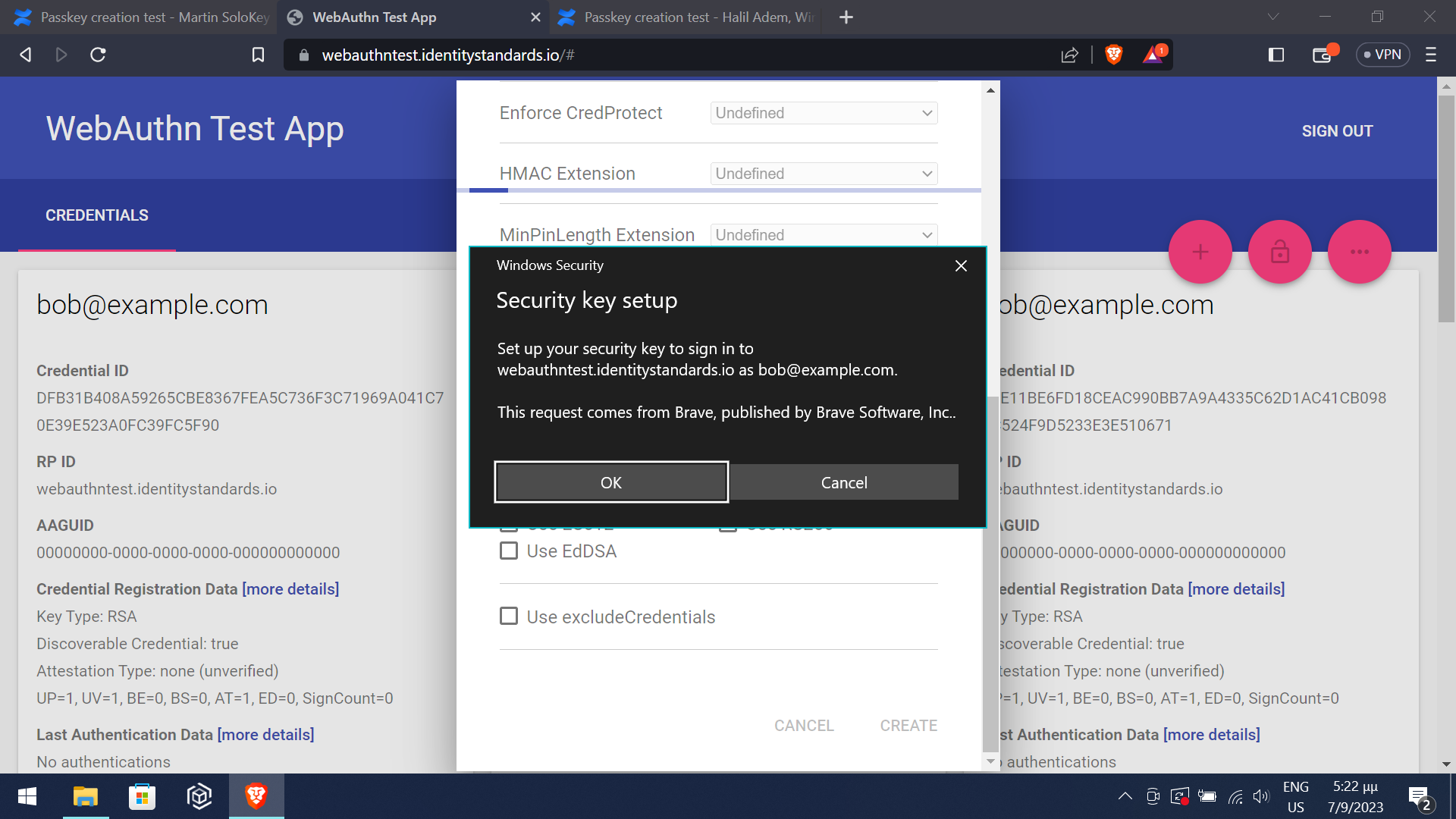Click CANCEL in the create credential form

coord(804,726)
